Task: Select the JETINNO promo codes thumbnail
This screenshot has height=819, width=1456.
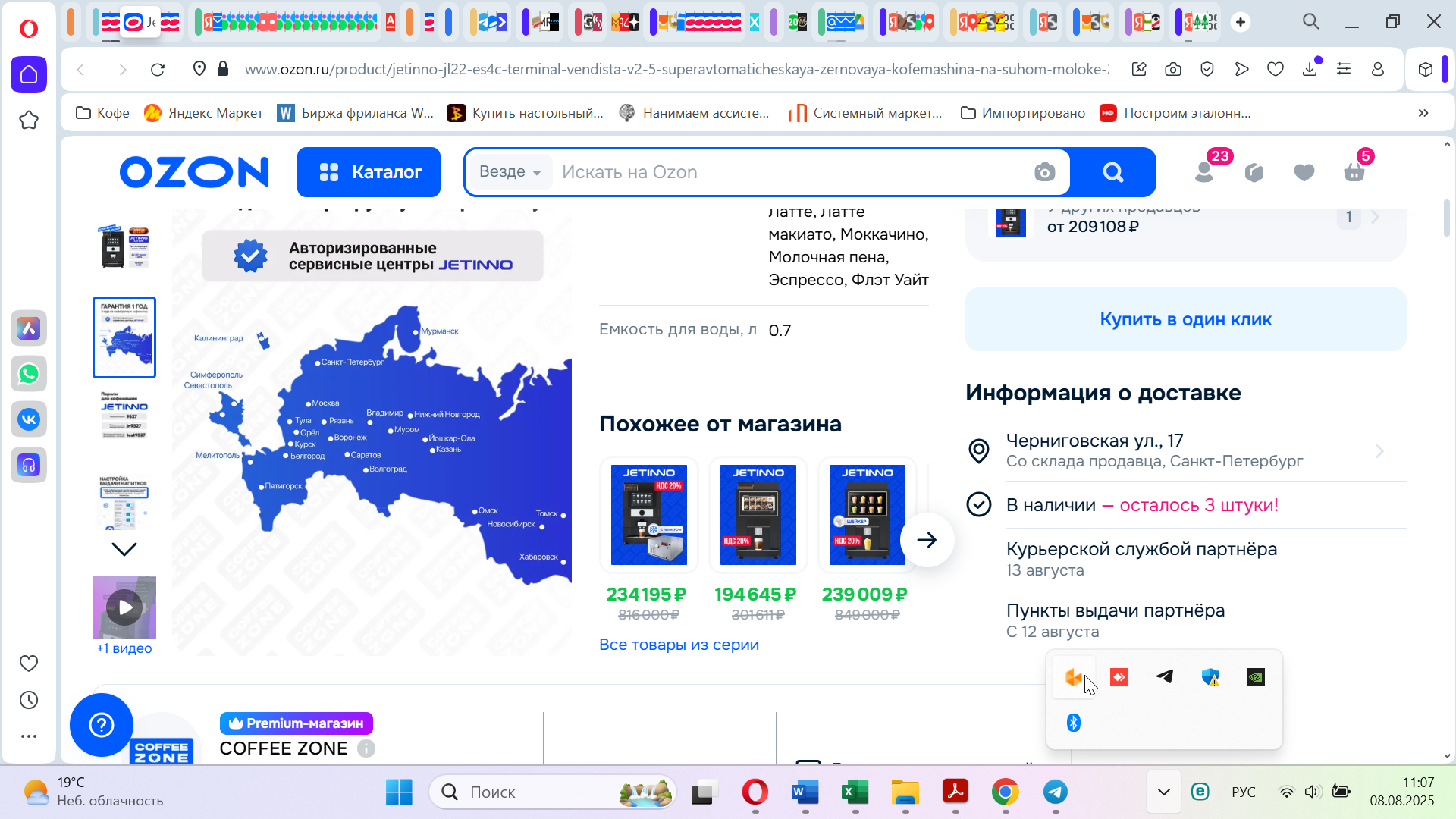Action: pyautogui.click(x=124, y=416)
